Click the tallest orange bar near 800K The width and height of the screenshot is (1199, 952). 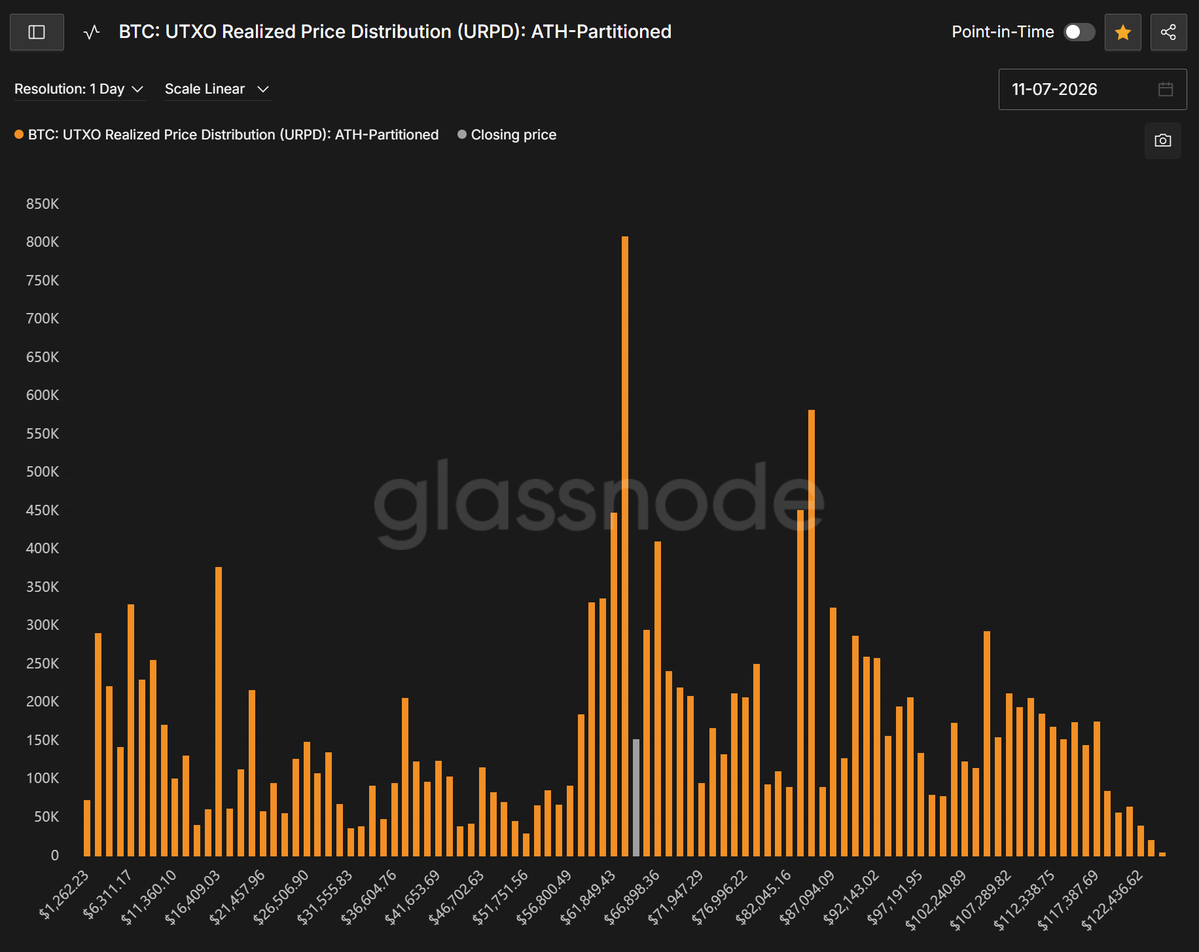625,546
